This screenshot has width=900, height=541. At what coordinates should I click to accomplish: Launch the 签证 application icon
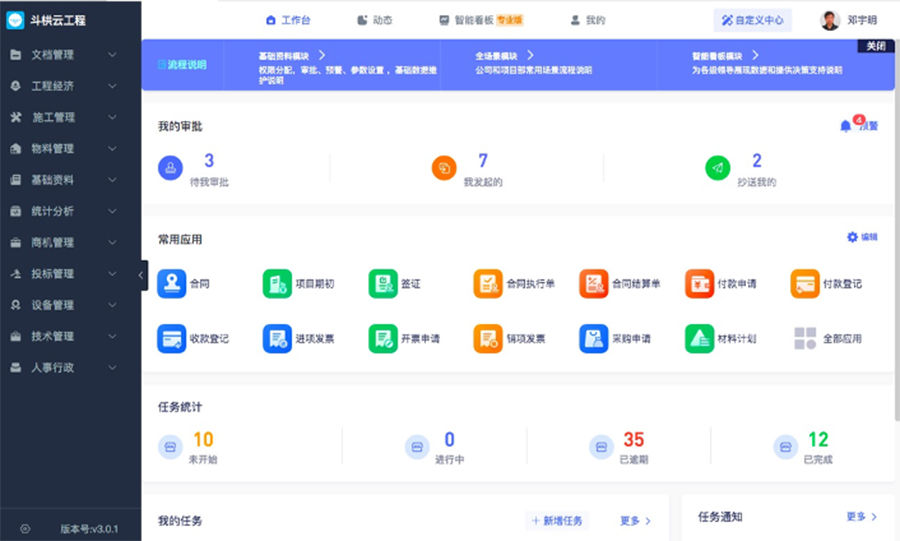click(x=382, y=284)
